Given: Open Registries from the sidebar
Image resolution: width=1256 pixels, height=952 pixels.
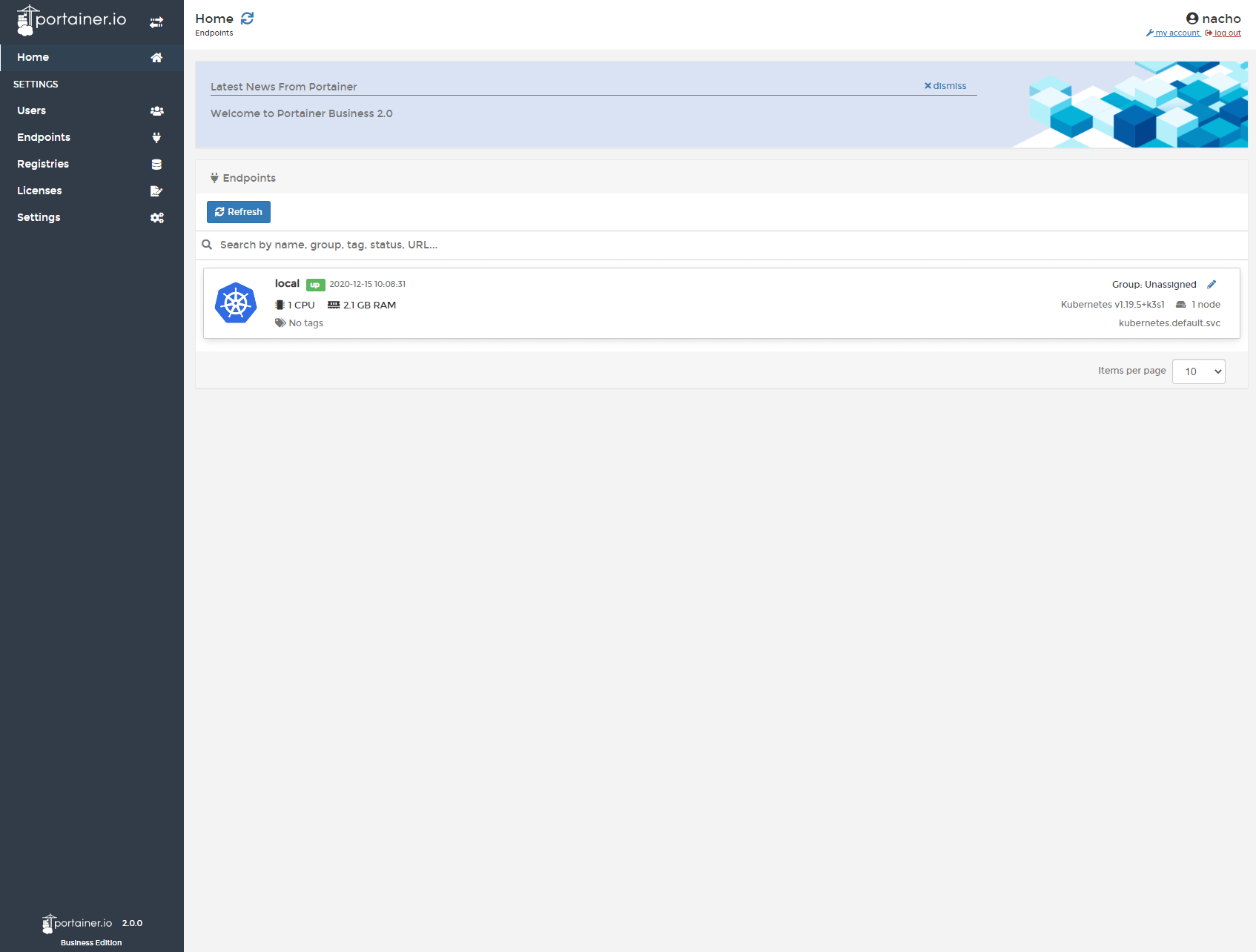Looking at the screenshot, I should pos(92,164).
